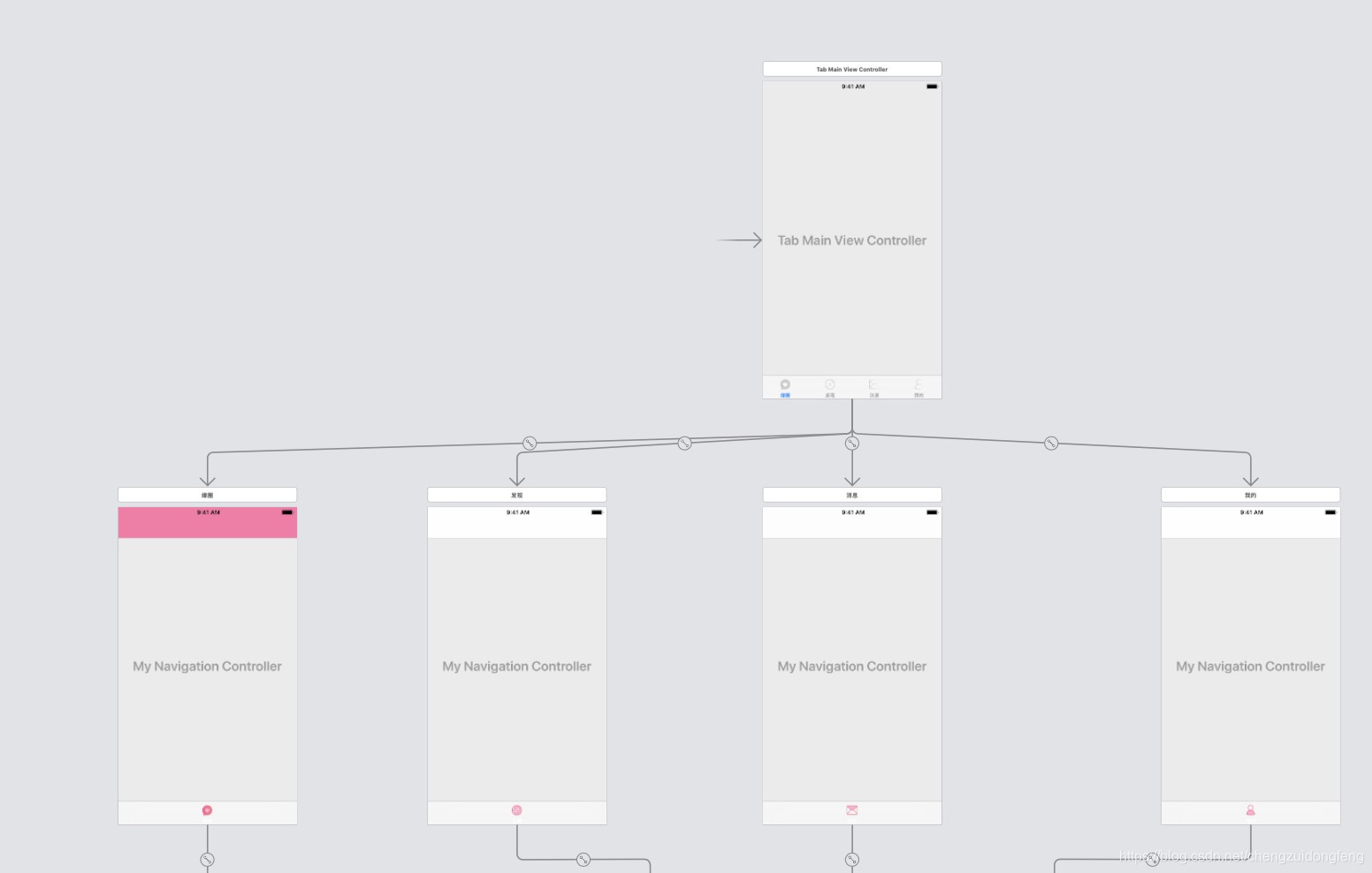Click 'My Navigation Controller' in the 发现 scene
Image resolution: width=1372 pixels, height=873 pixels.
click(517, 666)
